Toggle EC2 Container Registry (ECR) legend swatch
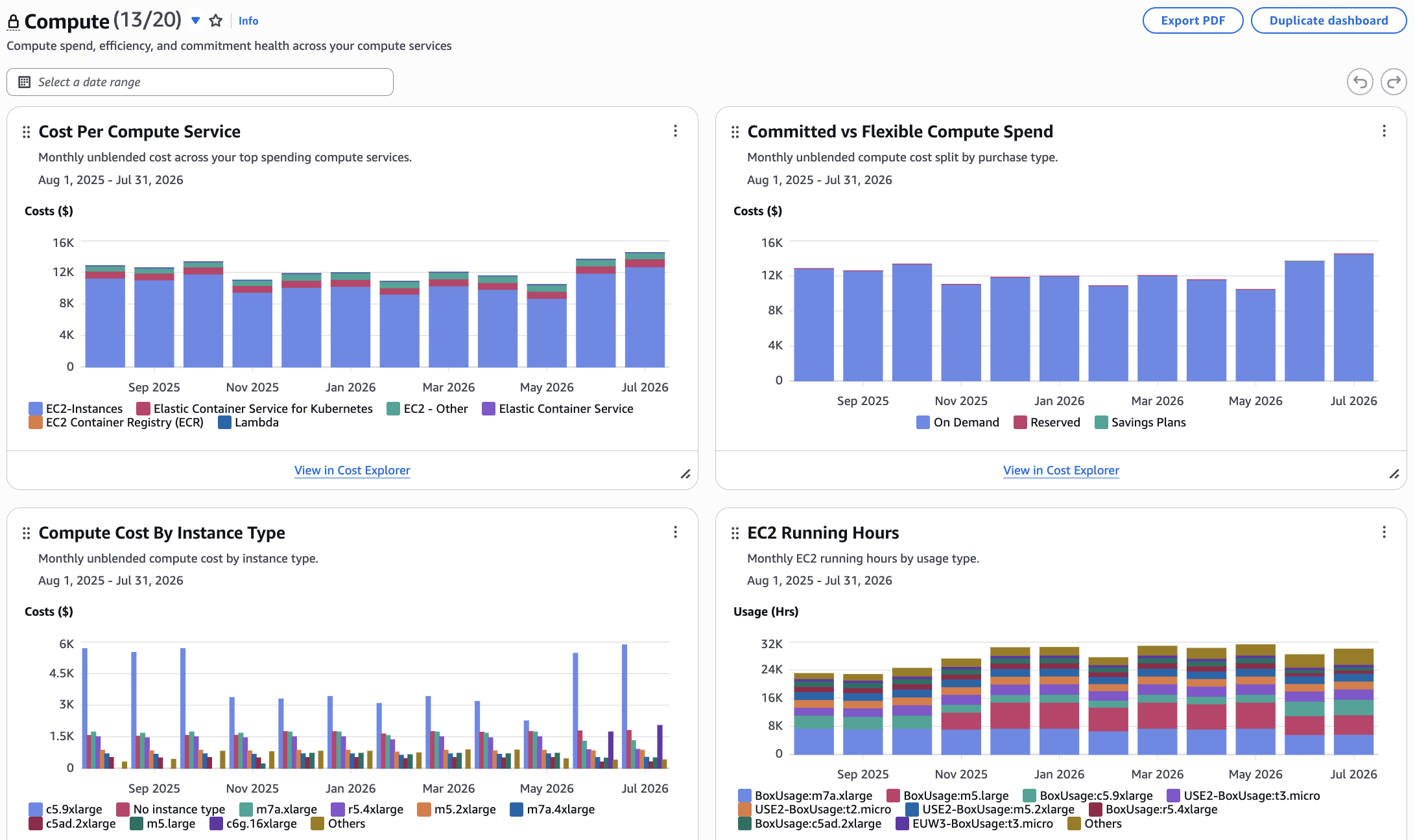 (x=36, y=422)
